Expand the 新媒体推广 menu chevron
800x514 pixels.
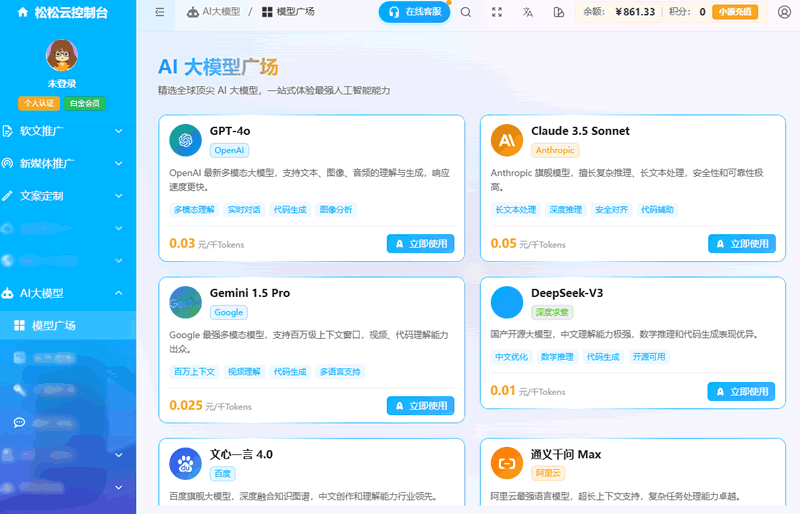[x=119, y=163]
